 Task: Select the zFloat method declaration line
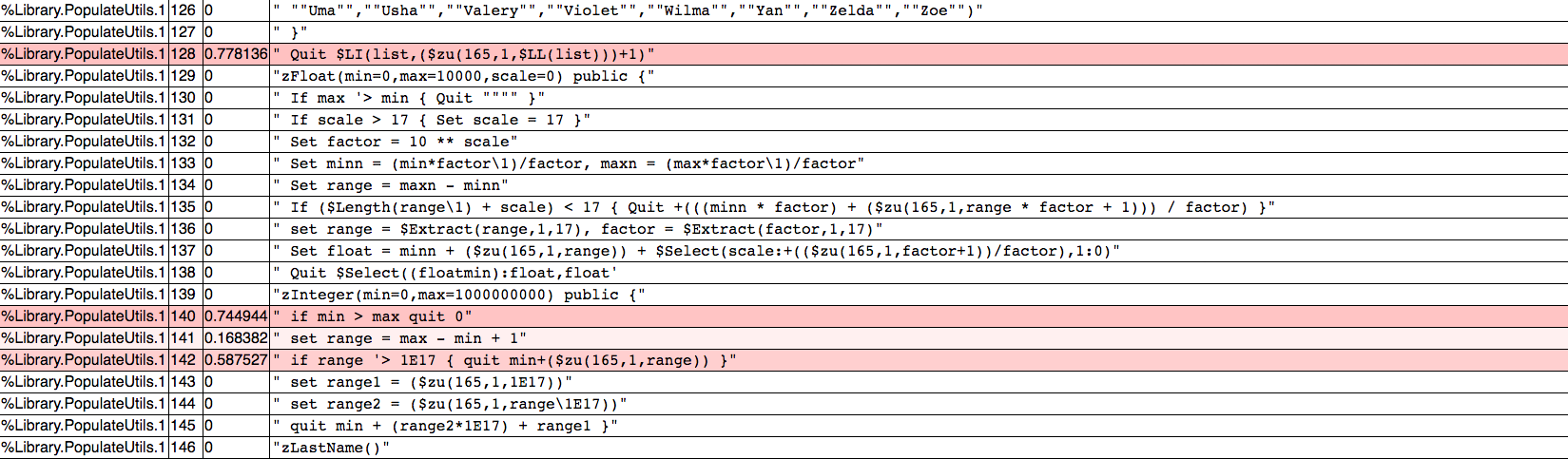pos(464,76)
